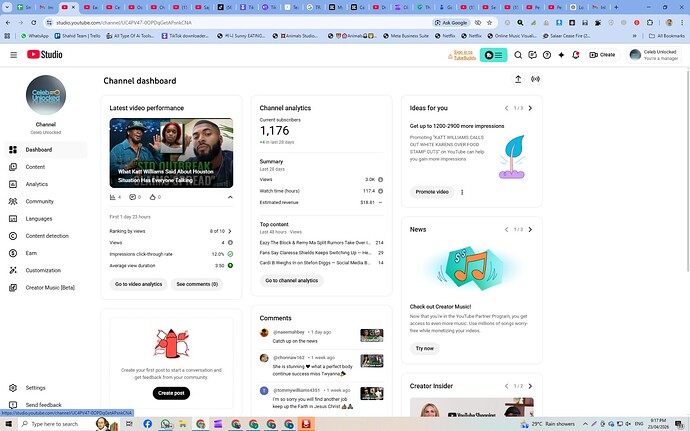The image size is (690, 431).
Task: Expand Ranking by views arrow
Action: 230,231
